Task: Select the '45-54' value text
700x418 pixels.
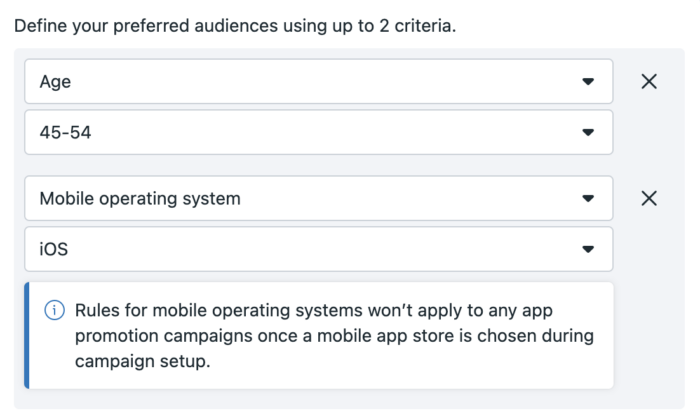Action: coord(65,133)
